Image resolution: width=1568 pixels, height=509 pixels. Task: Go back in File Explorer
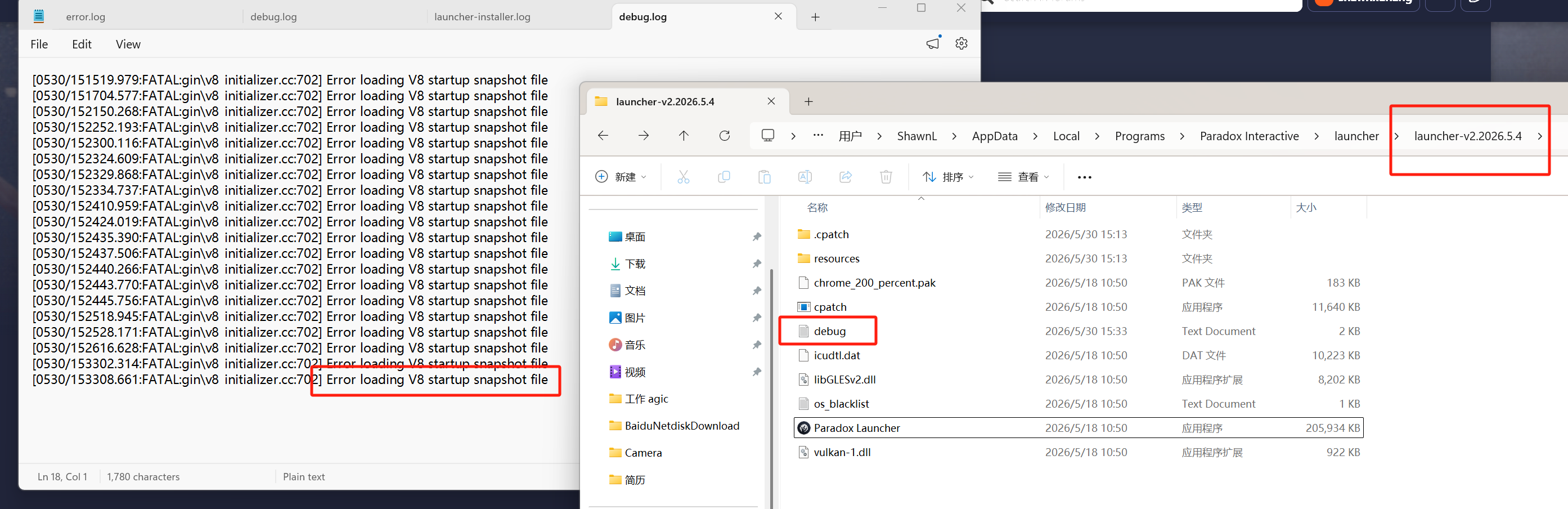coord(603,136)
